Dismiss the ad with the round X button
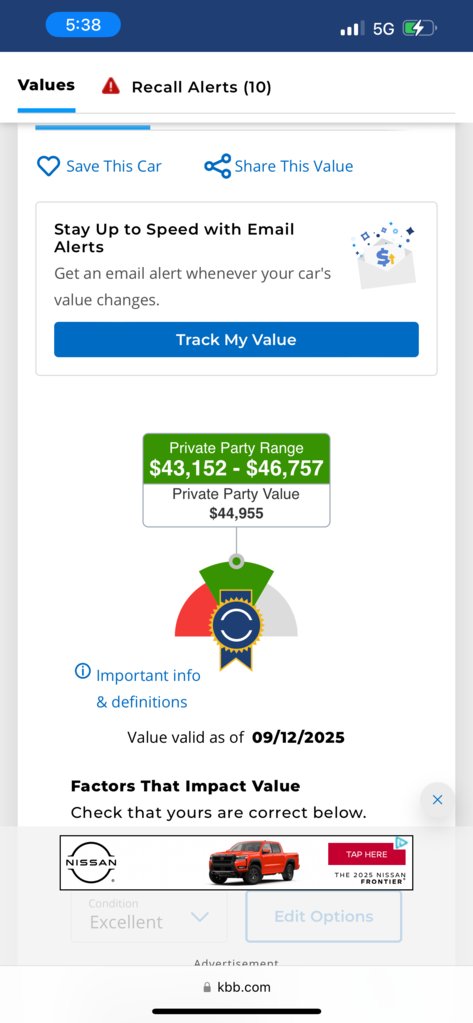 tap(437, 800)
